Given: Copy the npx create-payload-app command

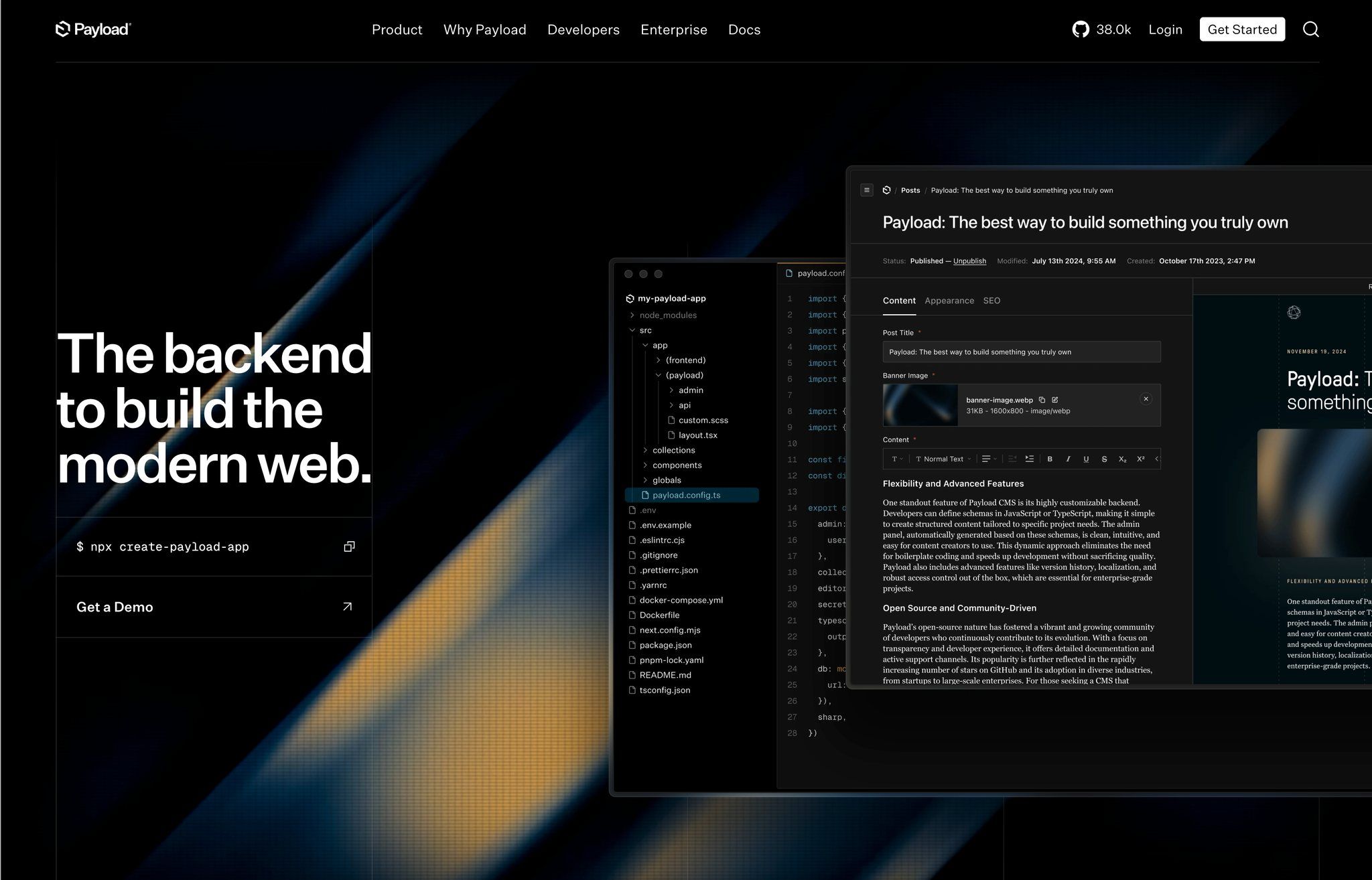Looking at the screenshot, I should (x=349, y=546).
